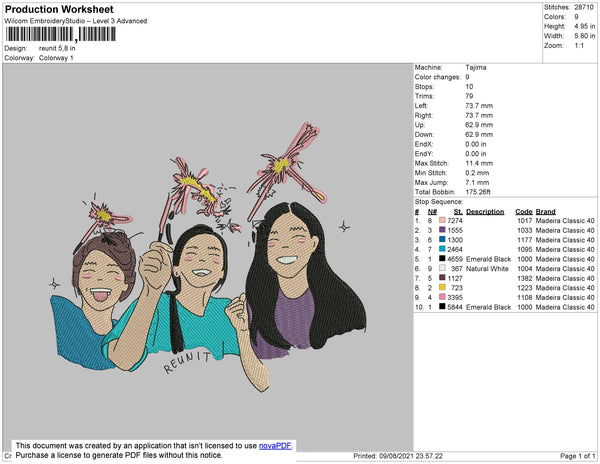Click code 1033 in stop 2 row
Screen dimensions: 600x464
525,230
